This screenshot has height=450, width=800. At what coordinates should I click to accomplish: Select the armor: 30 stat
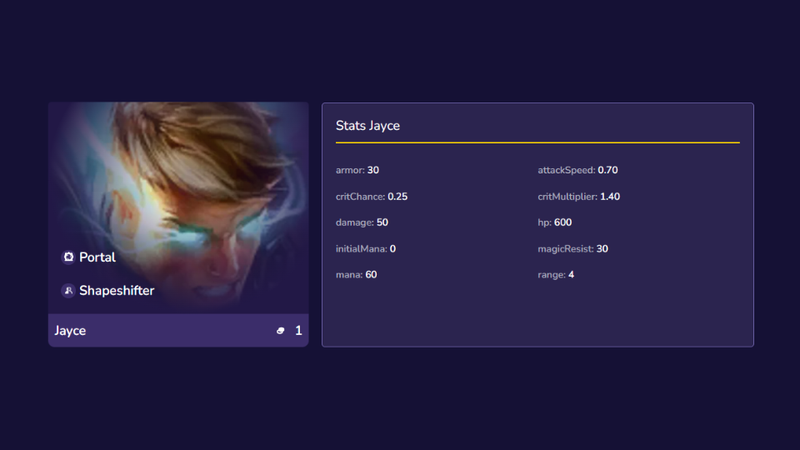coord(357,170)
